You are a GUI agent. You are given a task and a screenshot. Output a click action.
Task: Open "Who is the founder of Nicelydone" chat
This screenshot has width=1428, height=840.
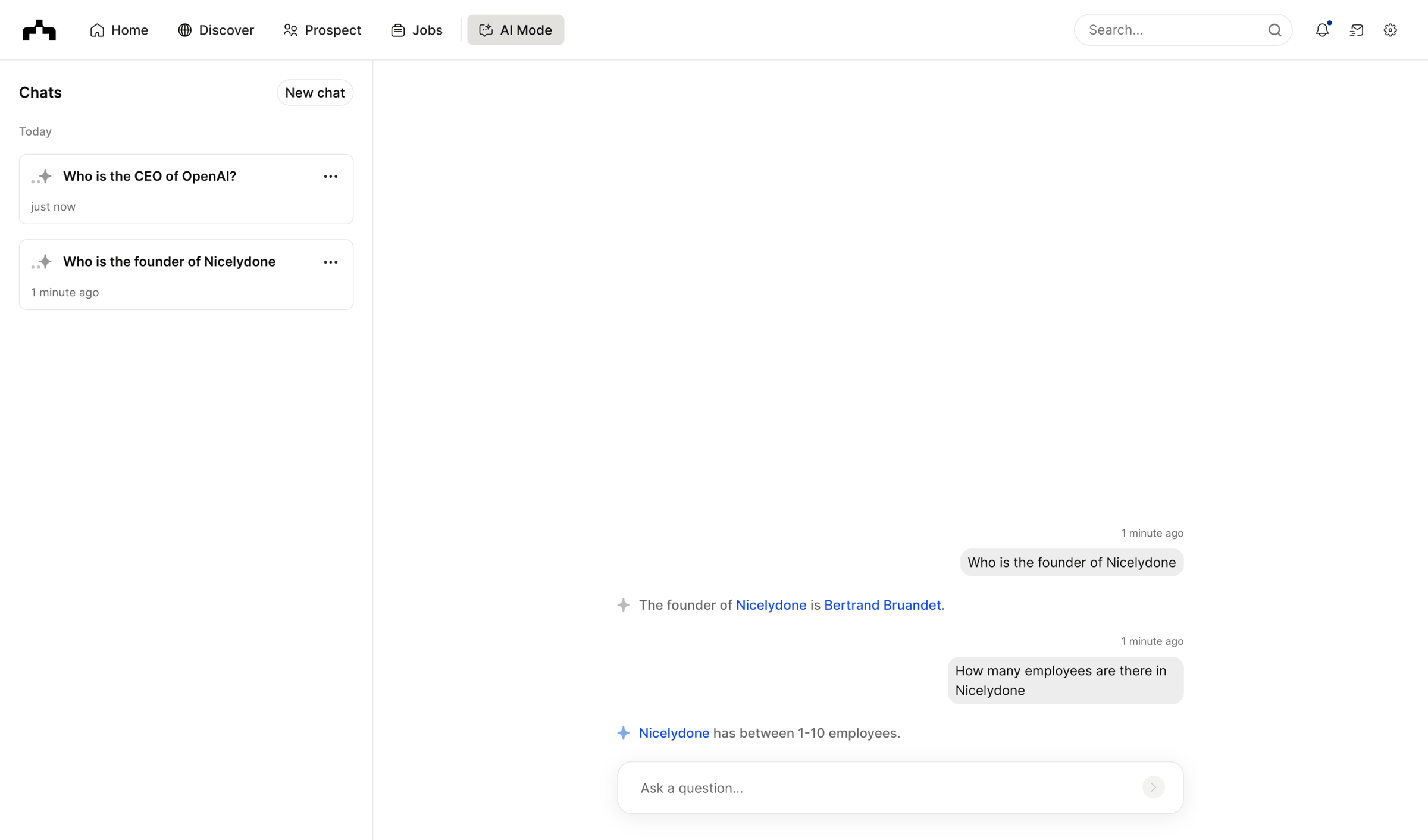point(186,275)
